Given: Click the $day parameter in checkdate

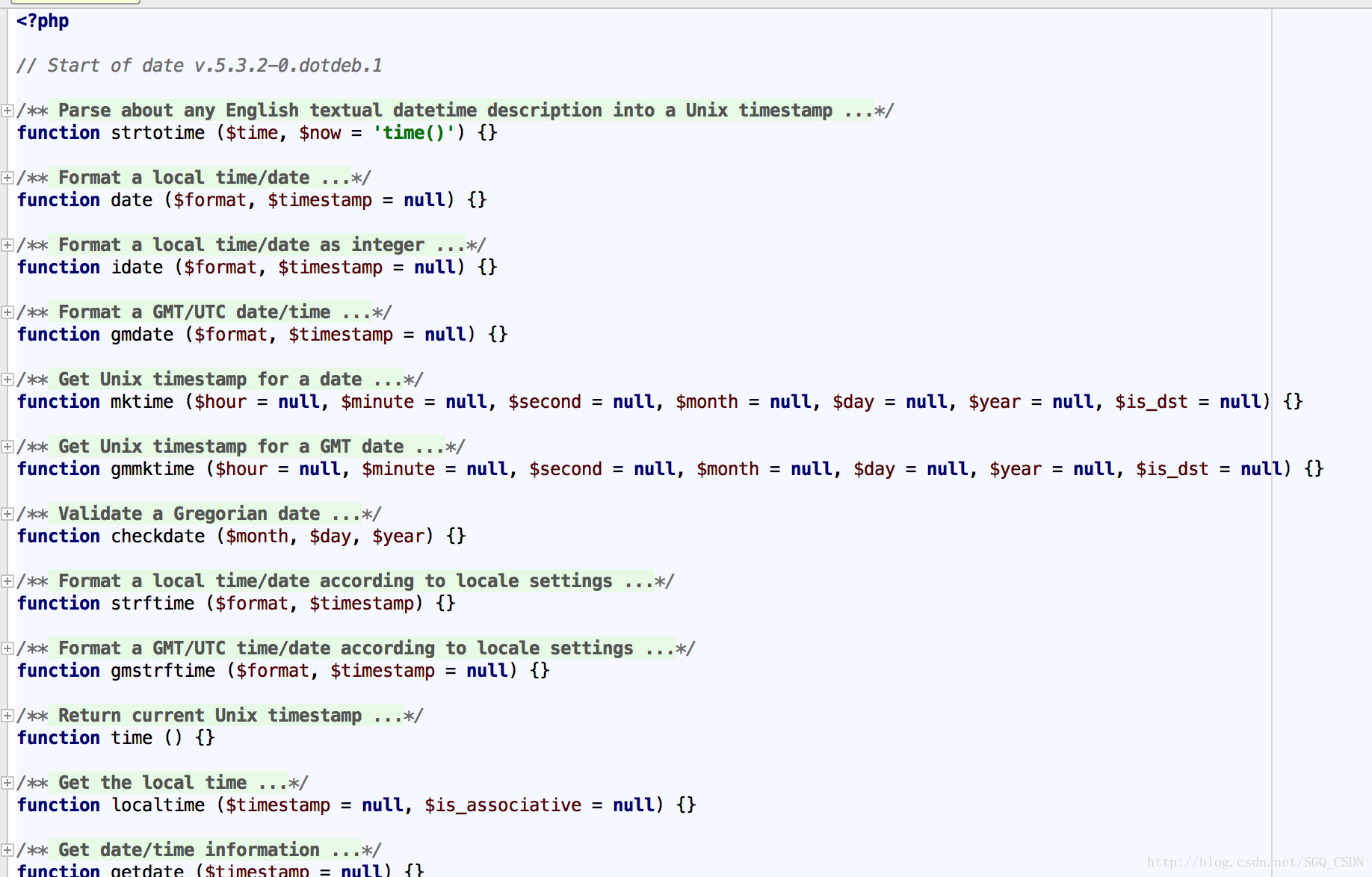Looking at the screenshot, I should click(x=330, y=536).
